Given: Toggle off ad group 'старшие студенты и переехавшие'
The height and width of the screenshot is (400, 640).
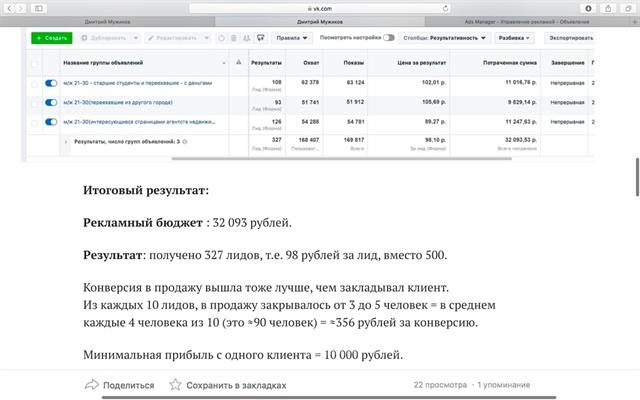Looking at the screenshot, I should coord(51,84).
